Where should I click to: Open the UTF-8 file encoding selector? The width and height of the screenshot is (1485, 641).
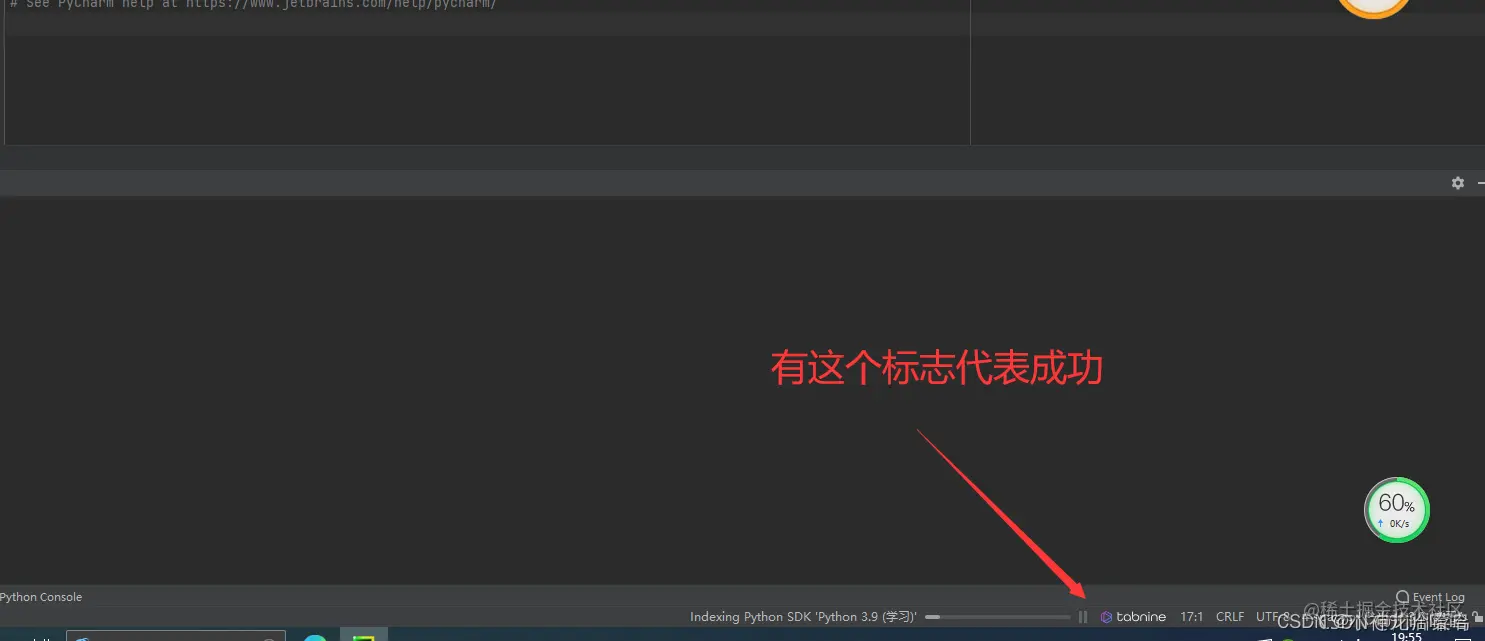pyautogui.click(x=1268, y=616)
